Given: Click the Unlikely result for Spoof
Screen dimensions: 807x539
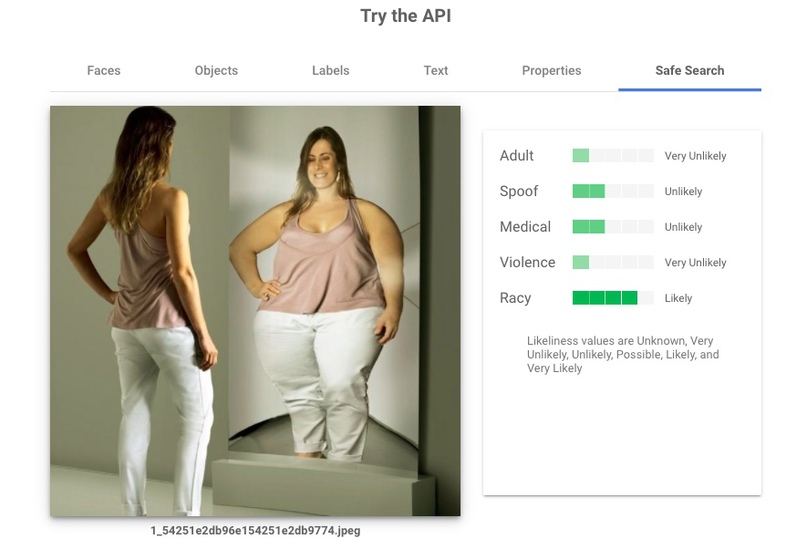Looking at the screenshot, I should (683, 192).
